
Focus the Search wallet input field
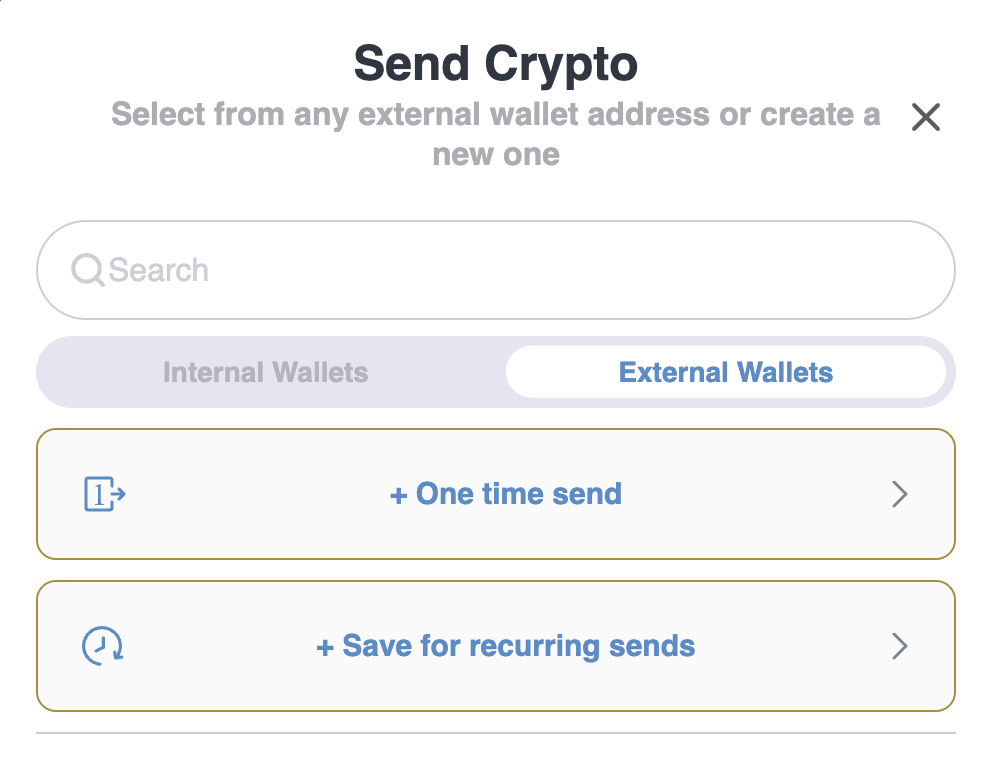pos(495,270)
